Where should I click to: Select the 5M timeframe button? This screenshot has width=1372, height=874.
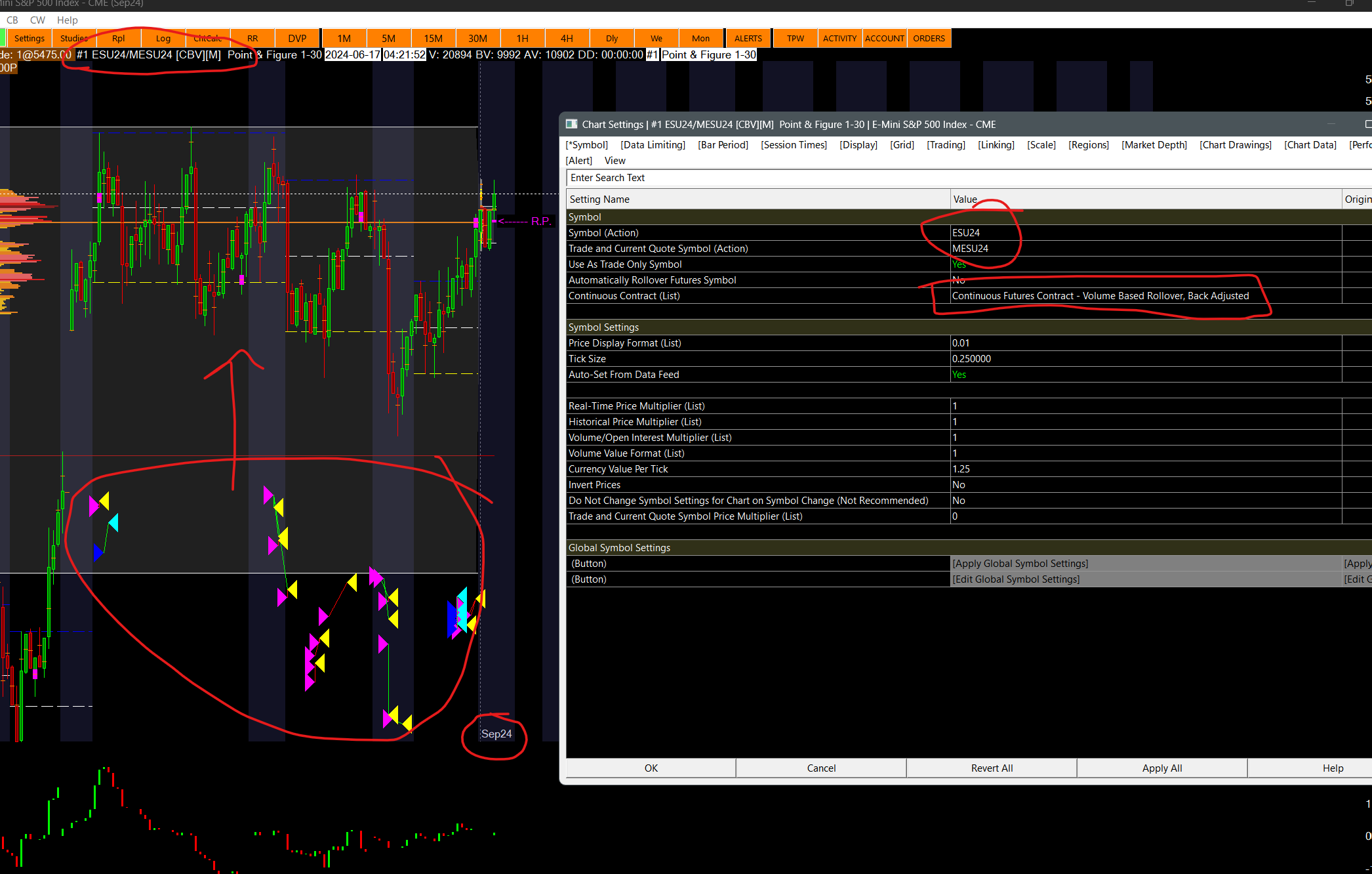click(388, 38)
